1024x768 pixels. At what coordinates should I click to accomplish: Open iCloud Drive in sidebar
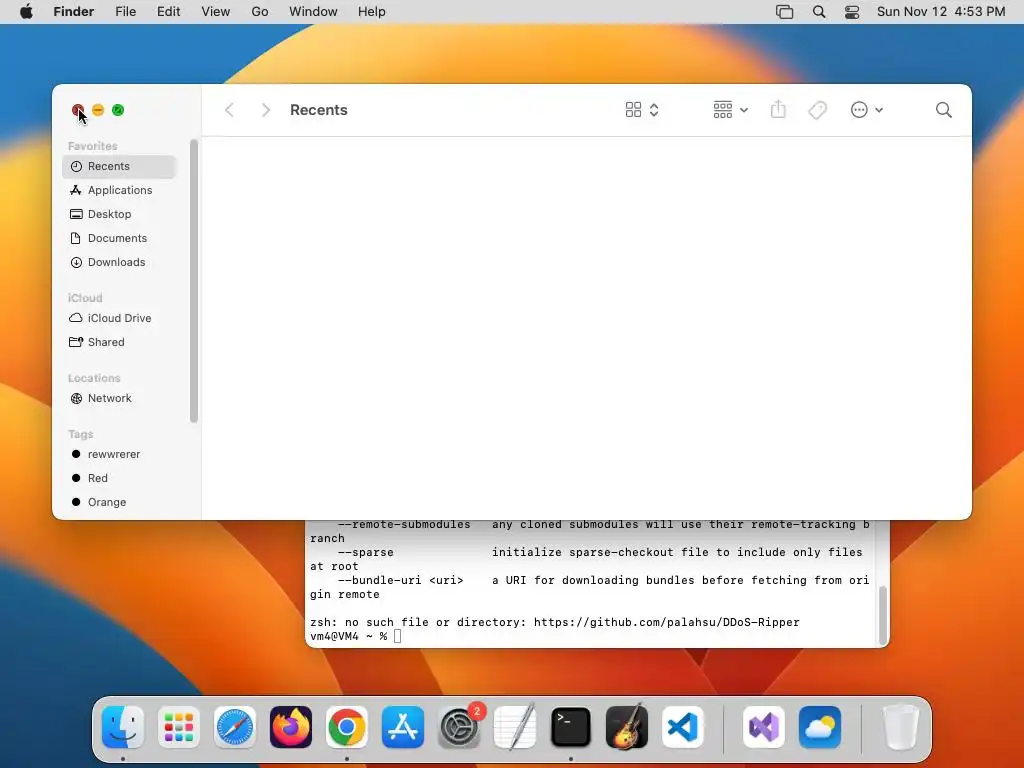[x=119, y=318]
